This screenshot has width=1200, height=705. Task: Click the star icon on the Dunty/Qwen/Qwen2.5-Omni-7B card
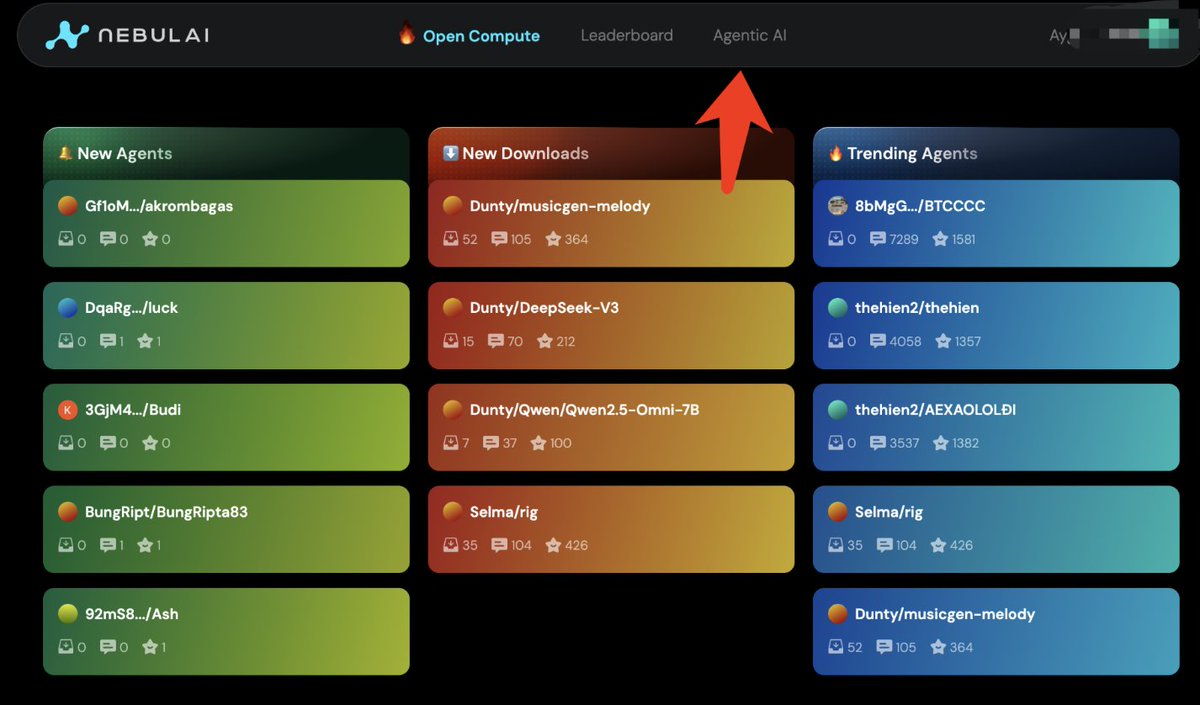click(x=539, y=443)
